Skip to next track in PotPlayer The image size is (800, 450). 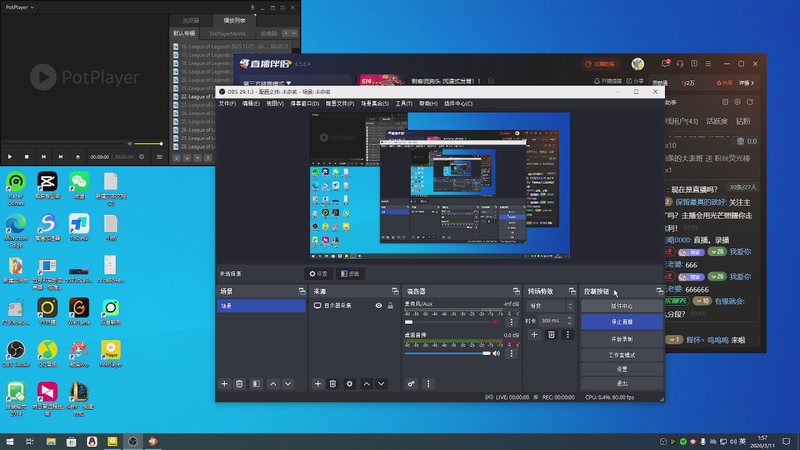click(61, 157)
